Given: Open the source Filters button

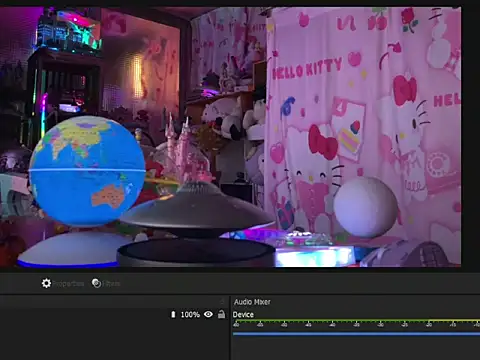Looking at the screenshot, I should click(x=106, y=283).
